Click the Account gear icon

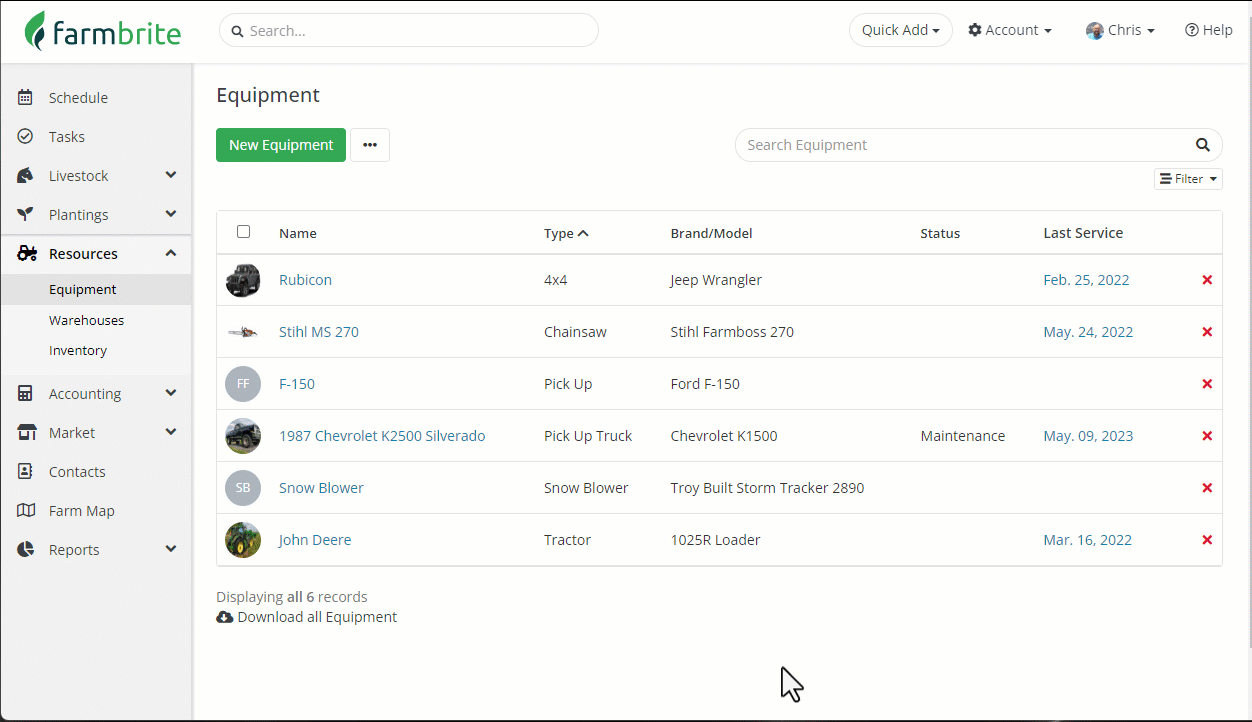coord(975,31)
